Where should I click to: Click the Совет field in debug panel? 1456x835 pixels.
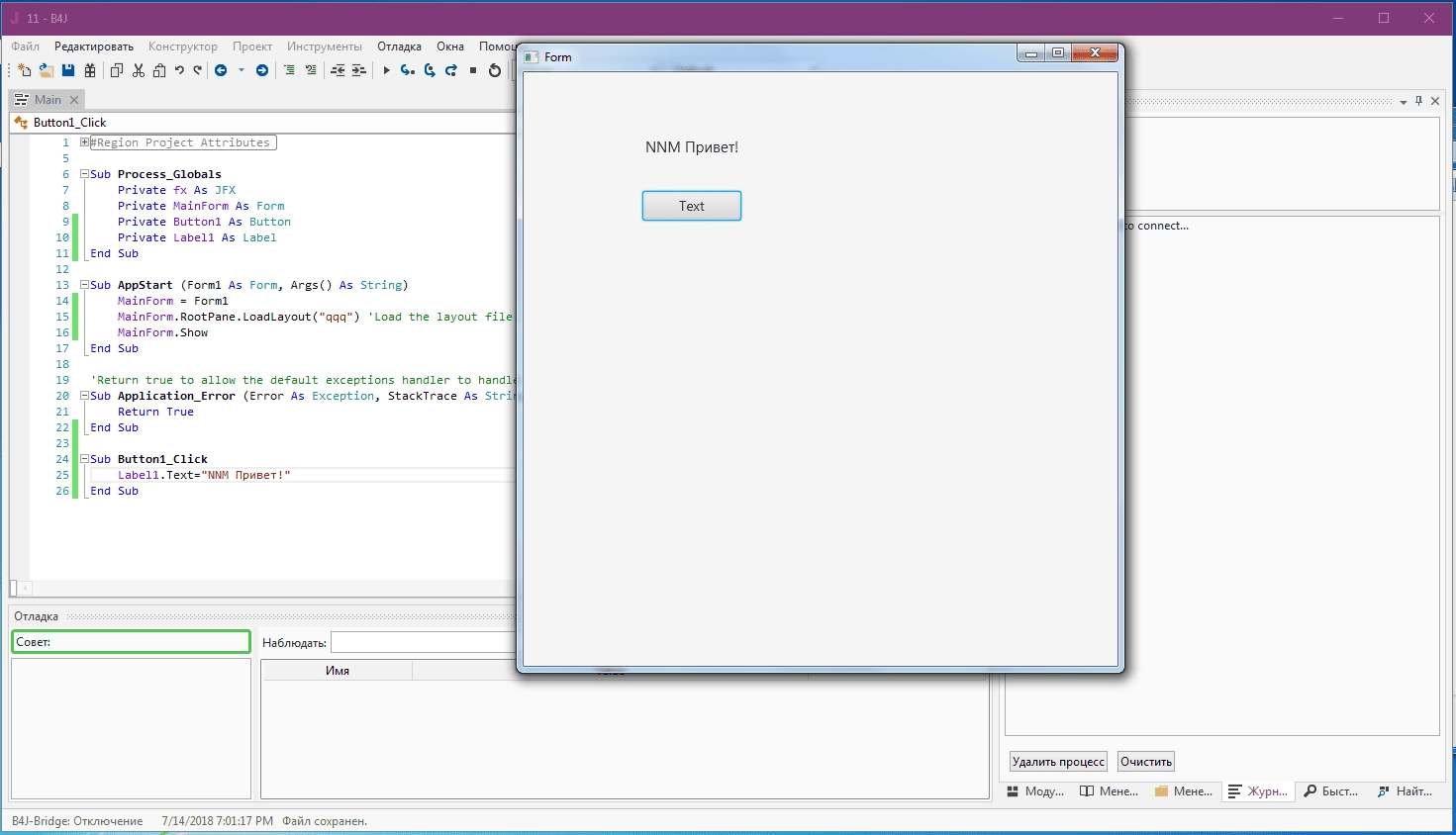point(131,642)
